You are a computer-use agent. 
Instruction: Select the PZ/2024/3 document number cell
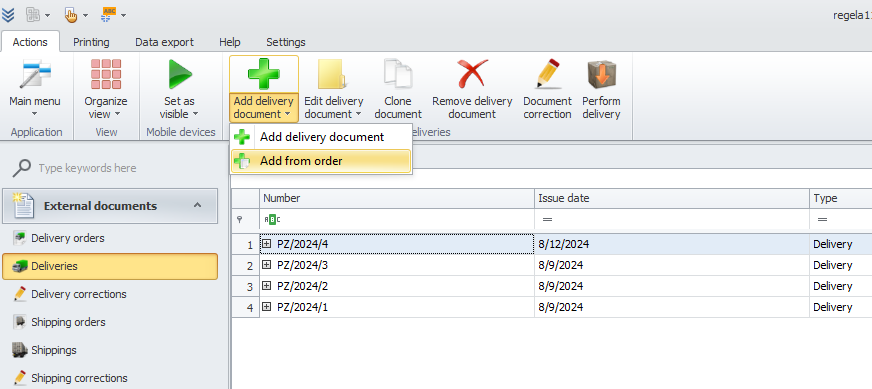397,265
